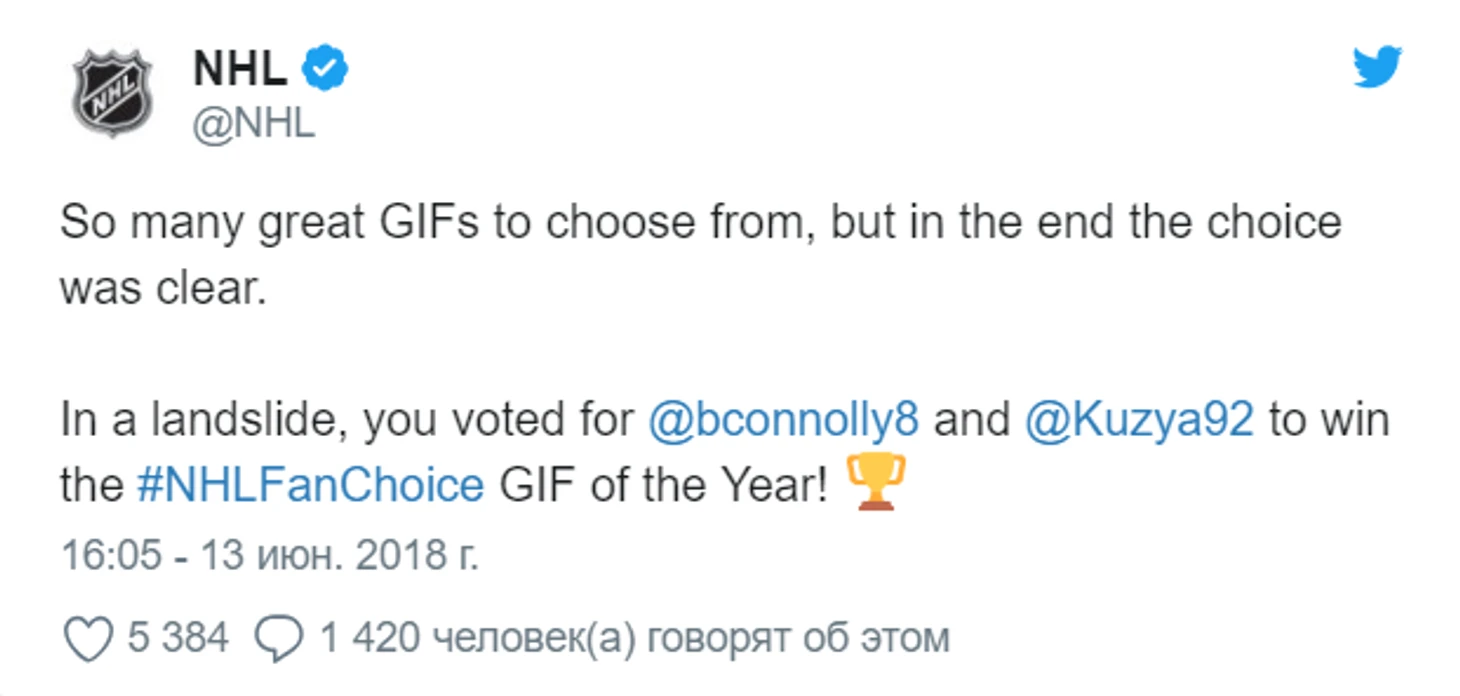Click the NHL shield logo avatar
This screenshot has height=696, width=1460.
[x=111, y=93]
